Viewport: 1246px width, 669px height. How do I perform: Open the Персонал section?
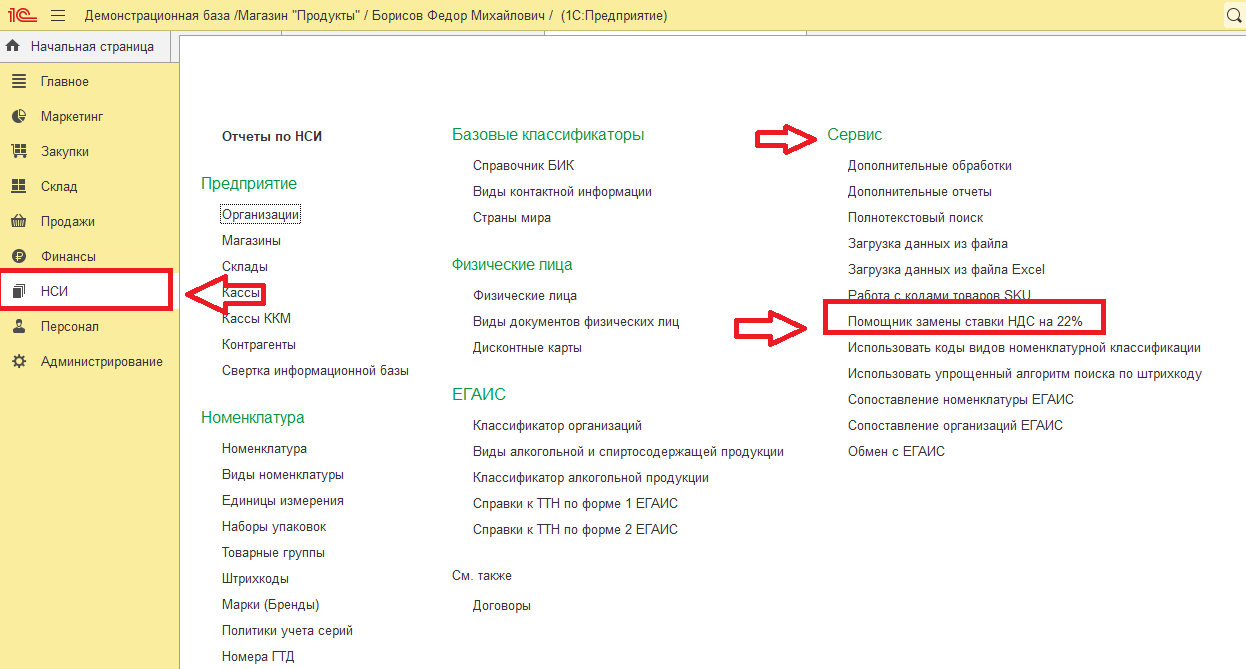(69, 326)
